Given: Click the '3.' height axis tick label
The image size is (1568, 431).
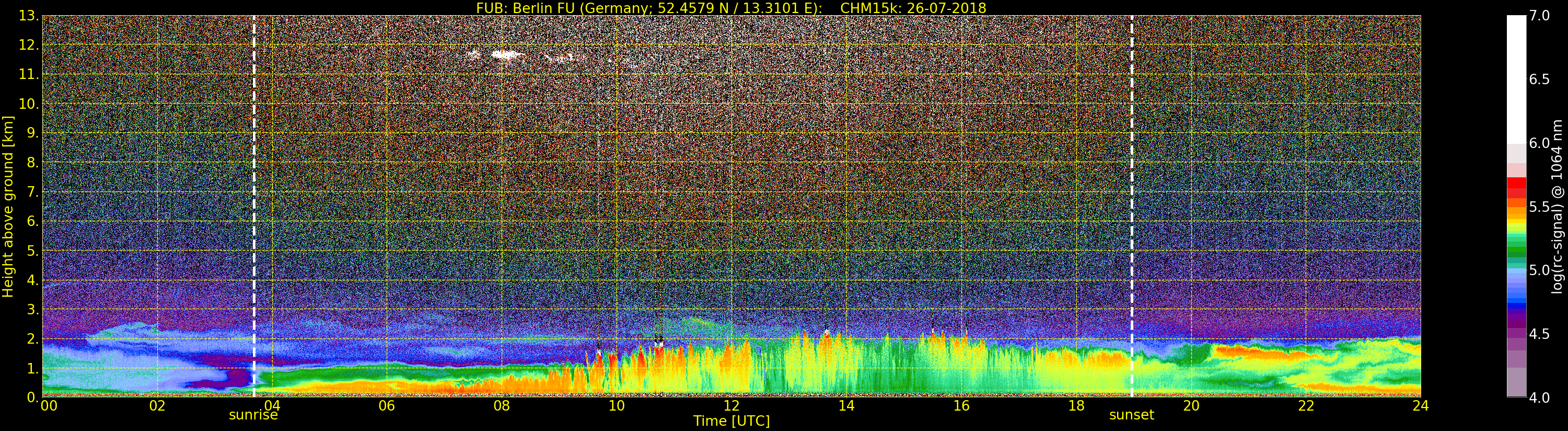Looking at the screenshot, I should point(32,309).
